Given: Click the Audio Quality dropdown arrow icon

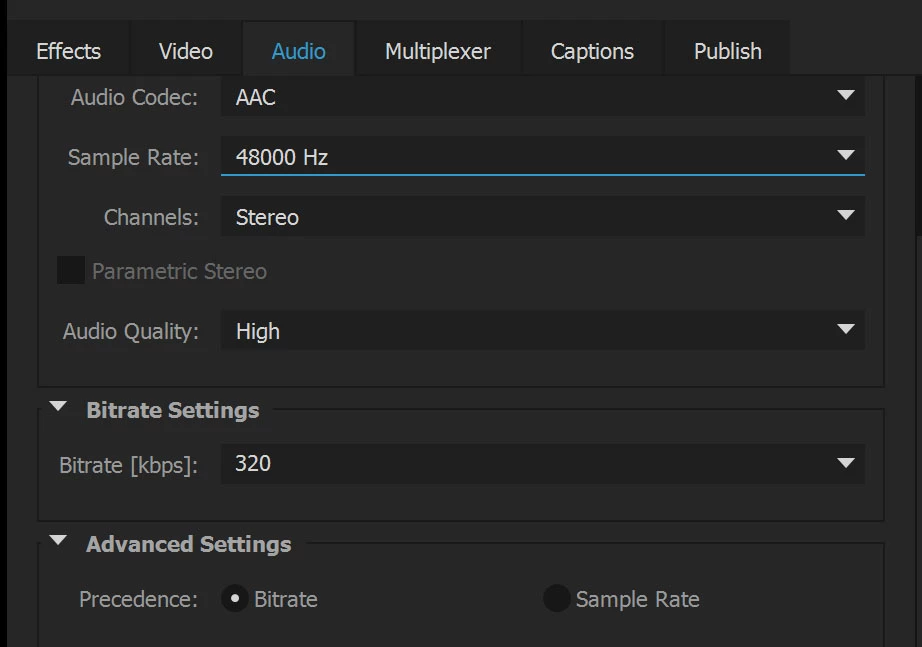Looking at the screenshot, I should 846,330.
